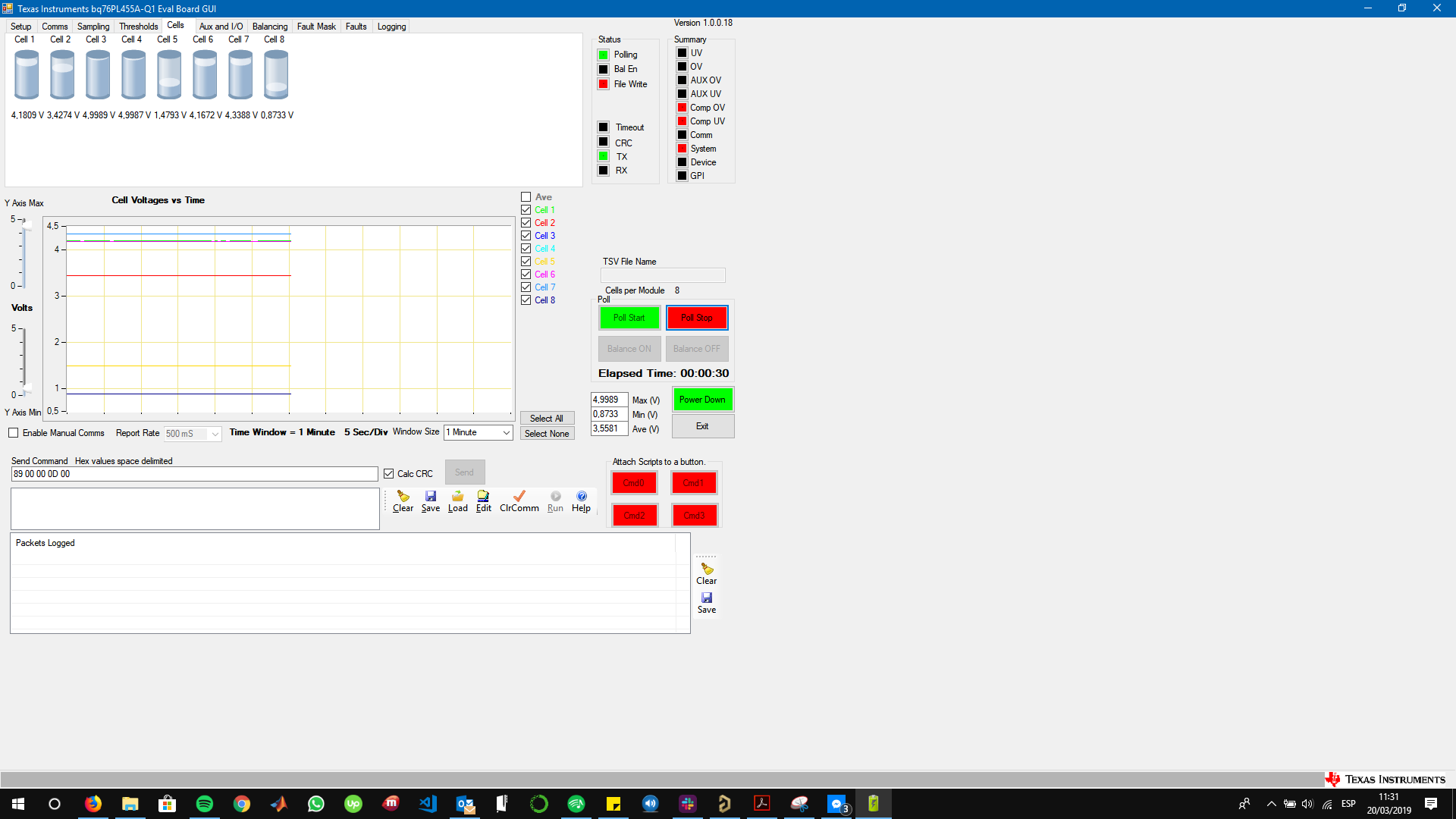The image size is (1456, 819).
Task: Click the Cell 6 battery icon
Action: pyautogui.click(x=205, y=74)
